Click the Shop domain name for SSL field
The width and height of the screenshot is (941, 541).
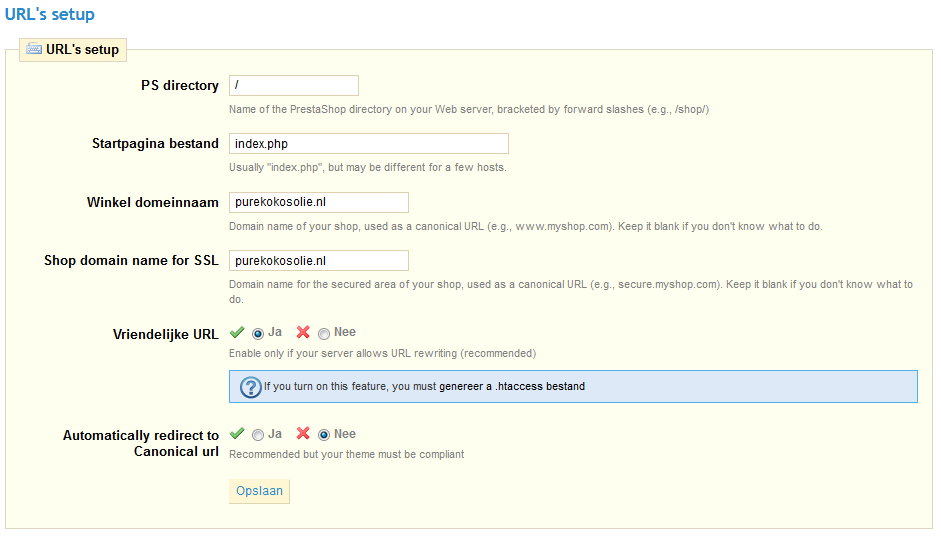(x=319, y=261)
